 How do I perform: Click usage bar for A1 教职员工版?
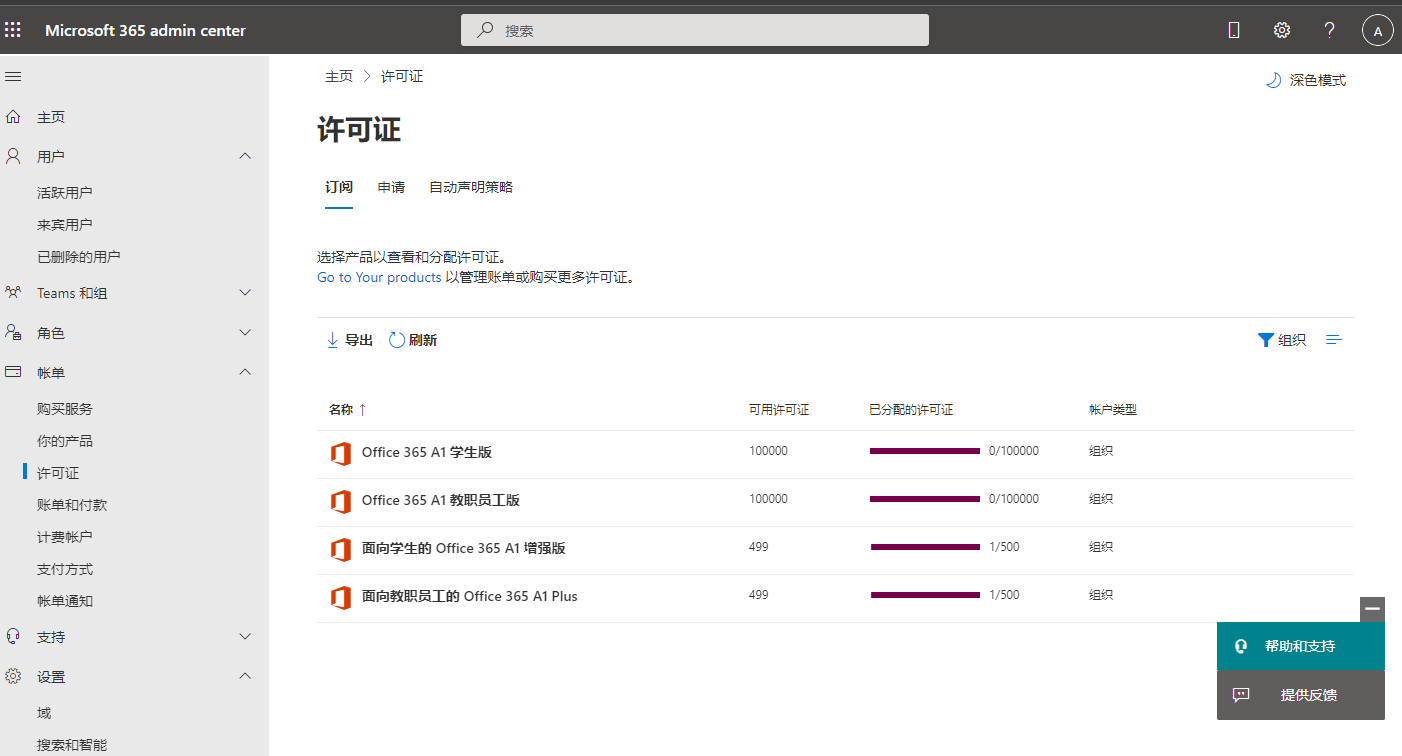(925, 499)
